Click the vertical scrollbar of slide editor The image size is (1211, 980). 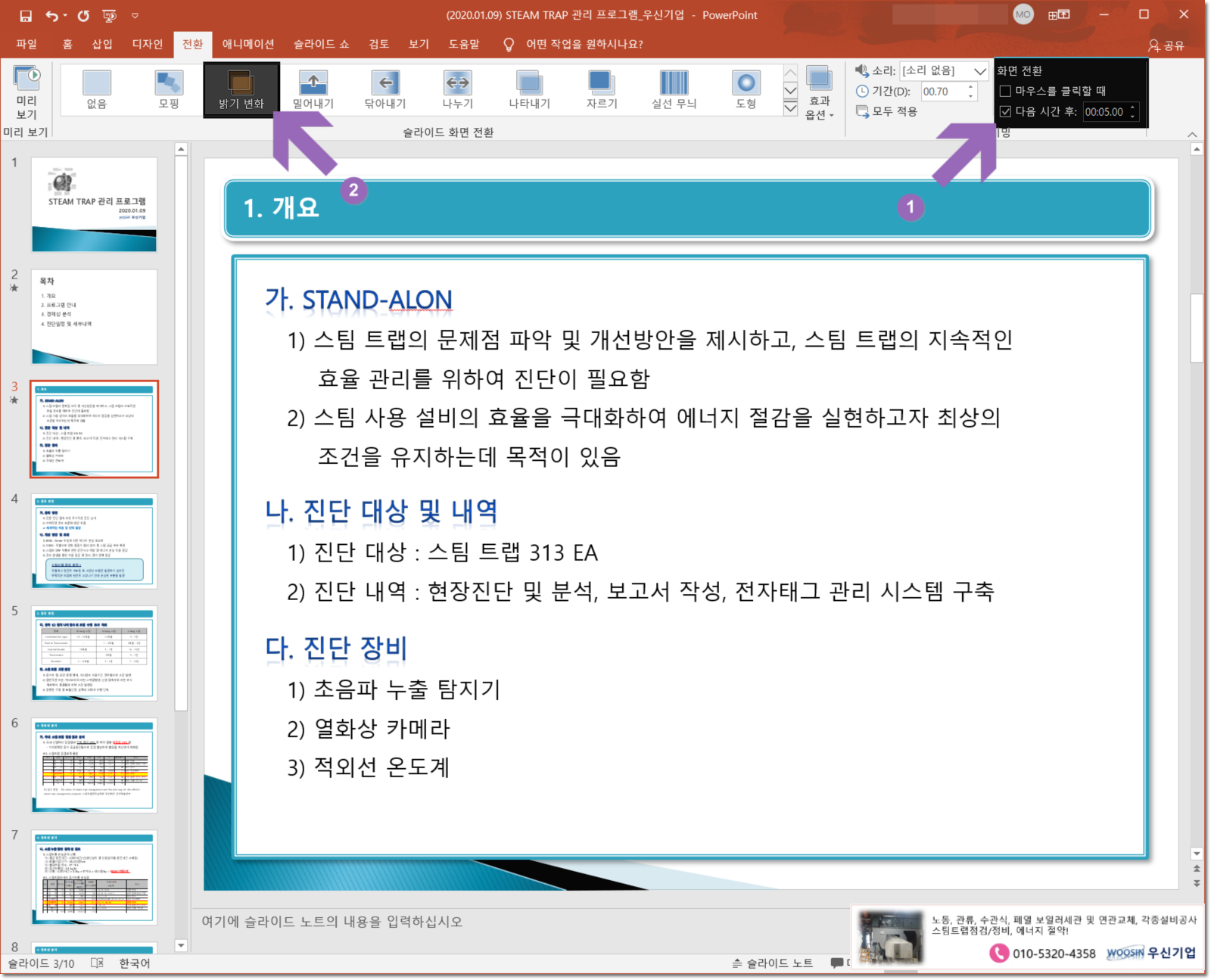point(1197,328)
